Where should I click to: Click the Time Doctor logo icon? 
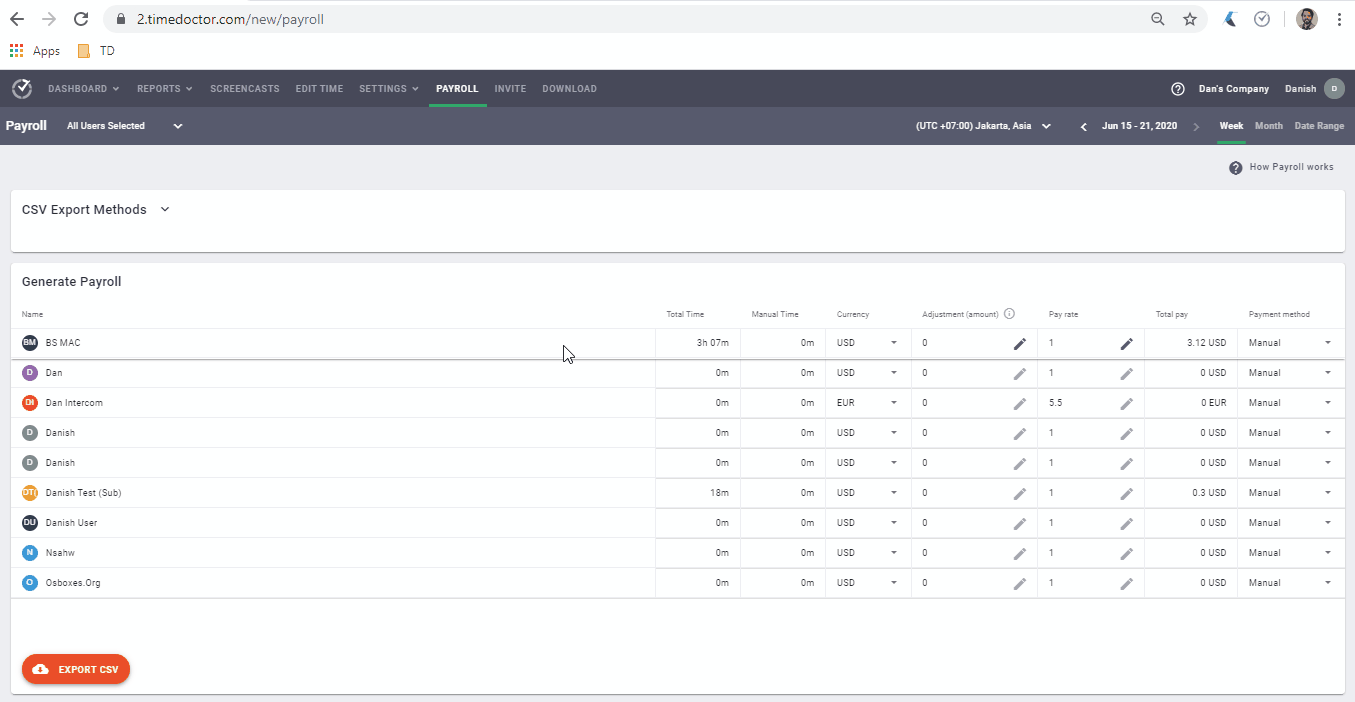point(21,89)
